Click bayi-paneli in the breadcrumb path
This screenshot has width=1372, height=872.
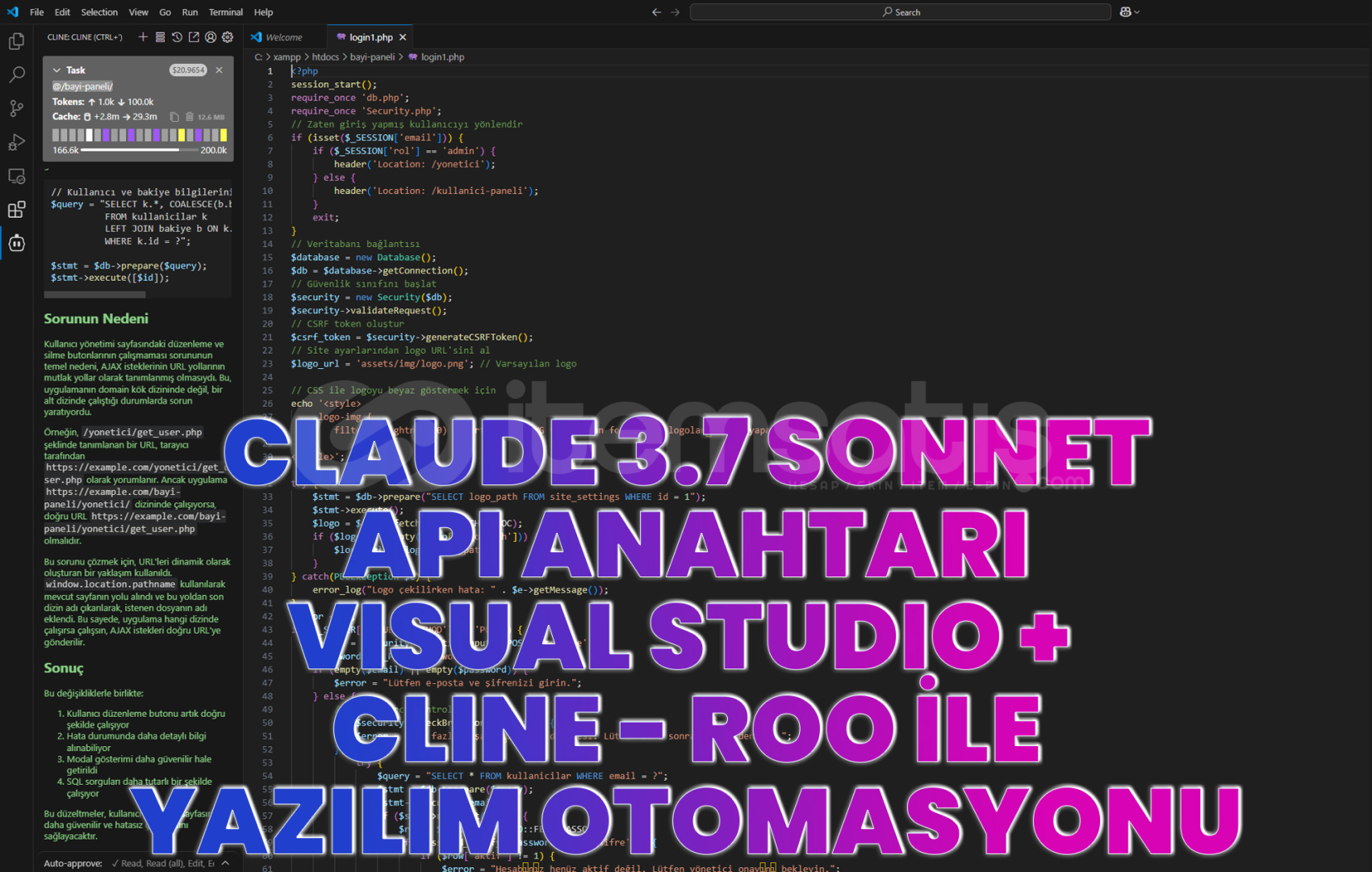[x=372, y=57]
